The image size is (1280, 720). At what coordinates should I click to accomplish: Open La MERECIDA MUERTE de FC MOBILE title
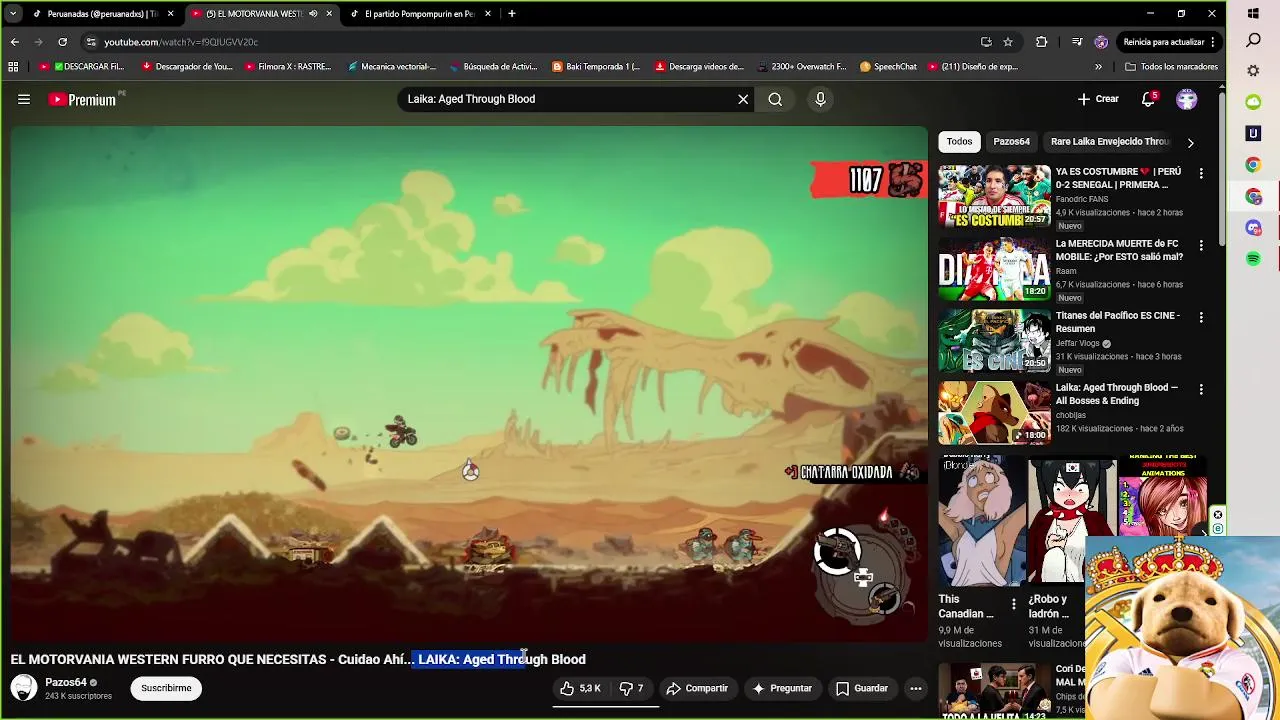pyautogui.click(x=1119, y=250)
